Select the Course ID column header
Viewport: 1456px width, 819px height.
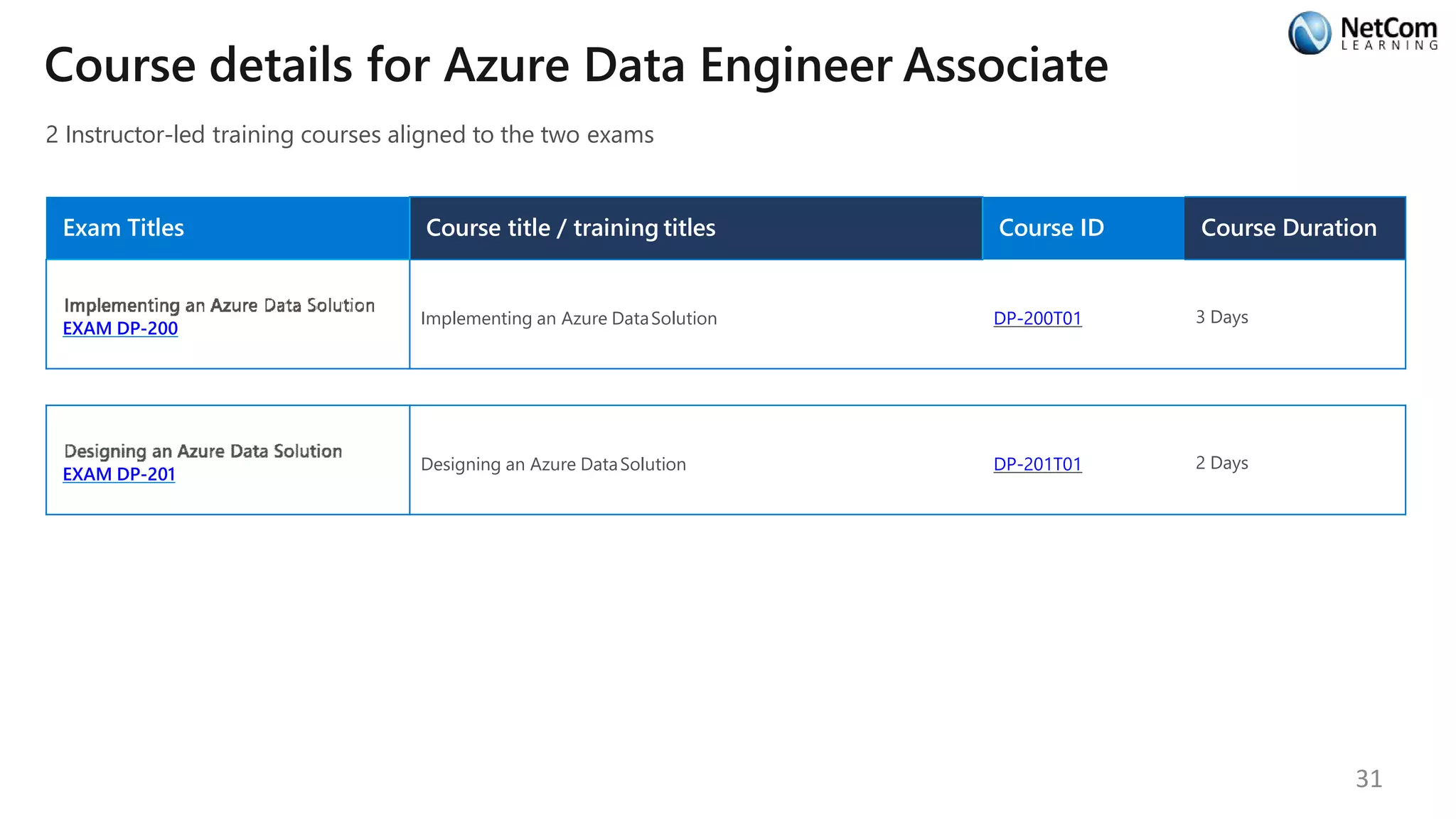pos(1083,228)
